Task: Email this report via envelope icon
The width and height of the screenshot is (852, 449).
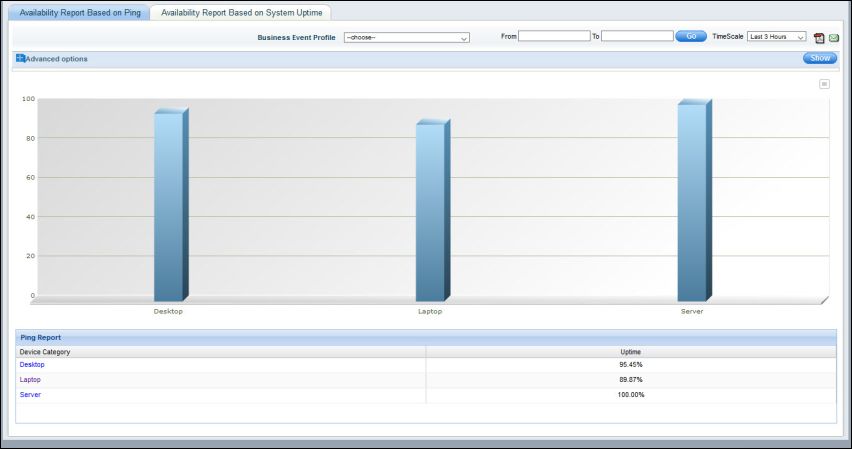Action: click(x=834, y=38)
